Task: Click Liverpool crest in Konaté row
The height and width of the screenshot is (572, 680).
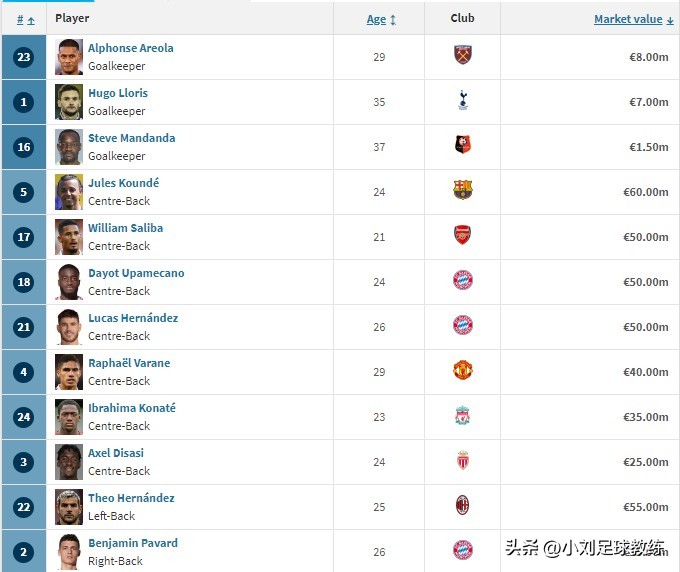Action: coord(462,416)
